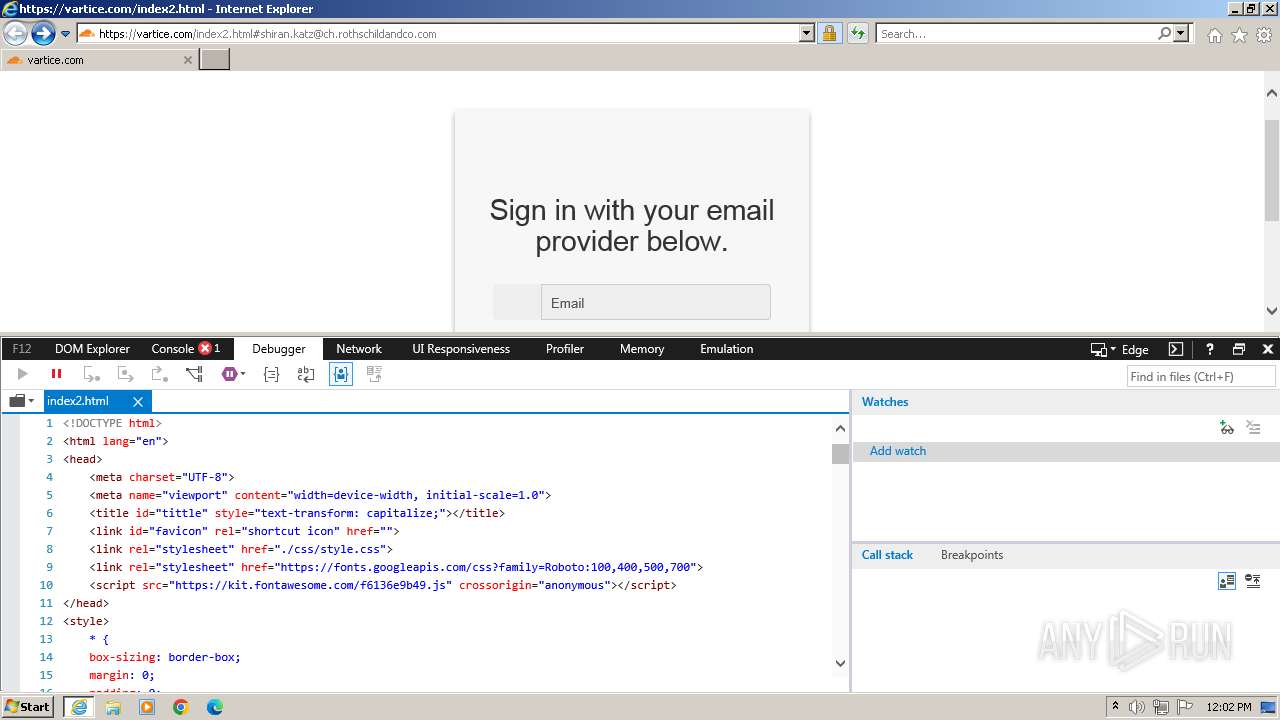Screen dimensions: 1280x720
Task: Open Chrome from the taskbar
Action: point(180,707)
